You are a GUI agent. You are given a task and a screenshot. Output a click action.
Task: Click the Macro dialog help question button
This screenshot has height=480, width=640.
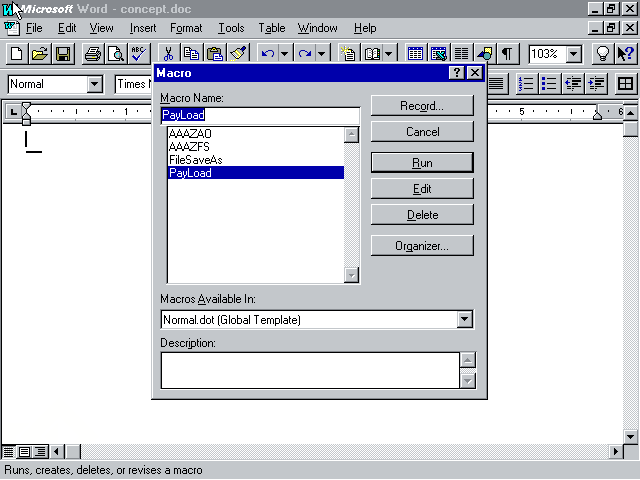tap(456, 73)
